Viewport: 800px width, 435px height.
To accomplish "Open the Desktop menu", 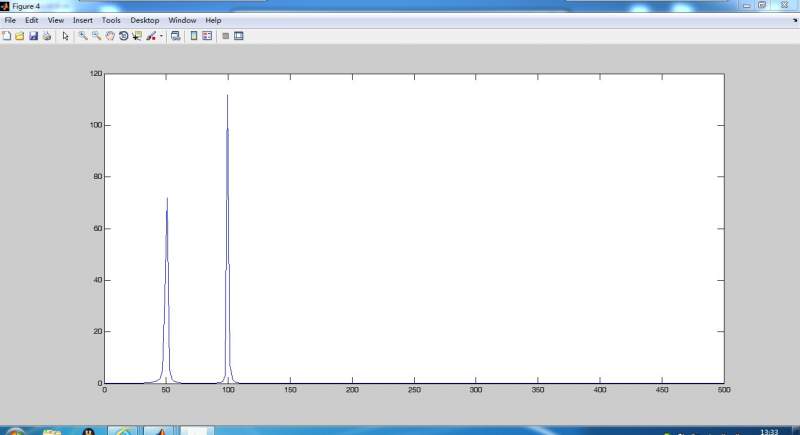I will (145, 20).
